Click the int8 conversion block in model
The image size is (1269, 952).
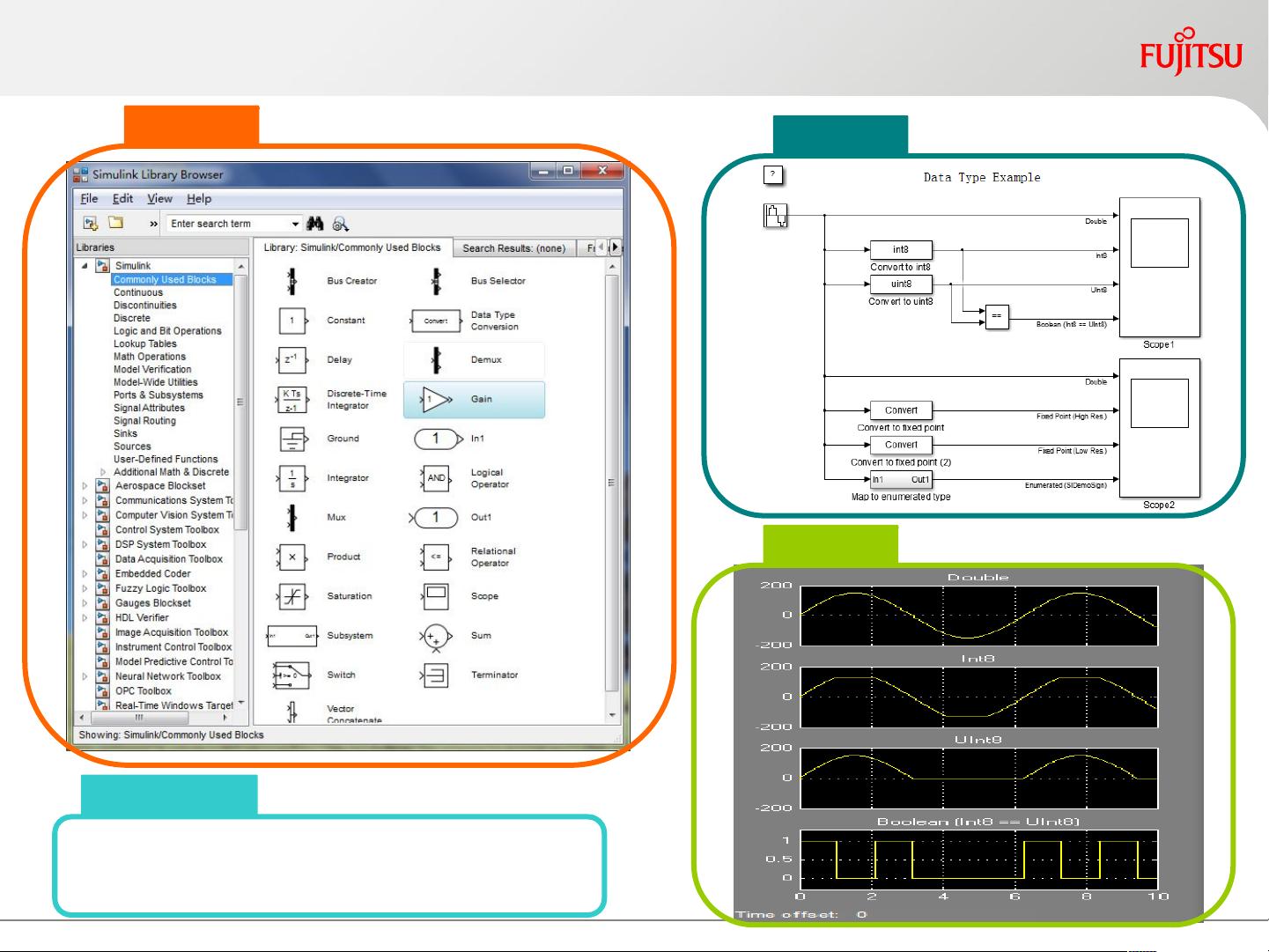tap(900, 250)
